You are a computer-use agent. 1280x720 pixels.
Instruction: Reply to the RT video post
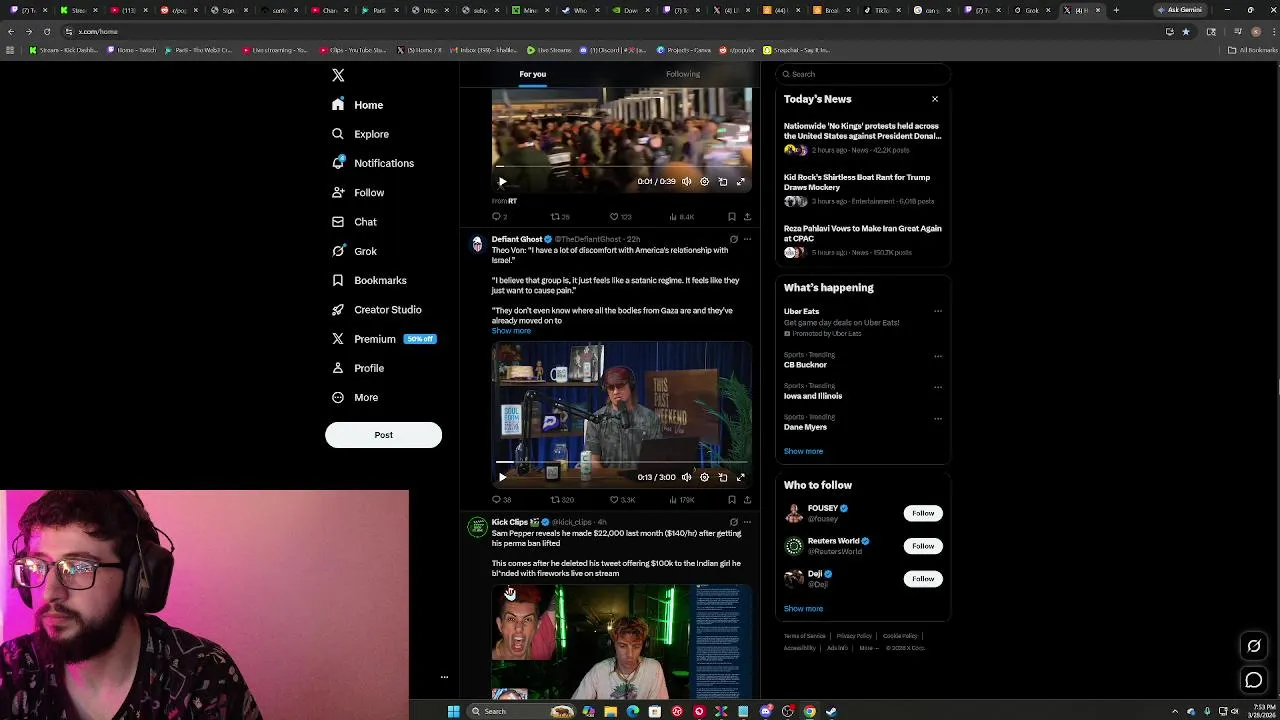click(499, 217)
